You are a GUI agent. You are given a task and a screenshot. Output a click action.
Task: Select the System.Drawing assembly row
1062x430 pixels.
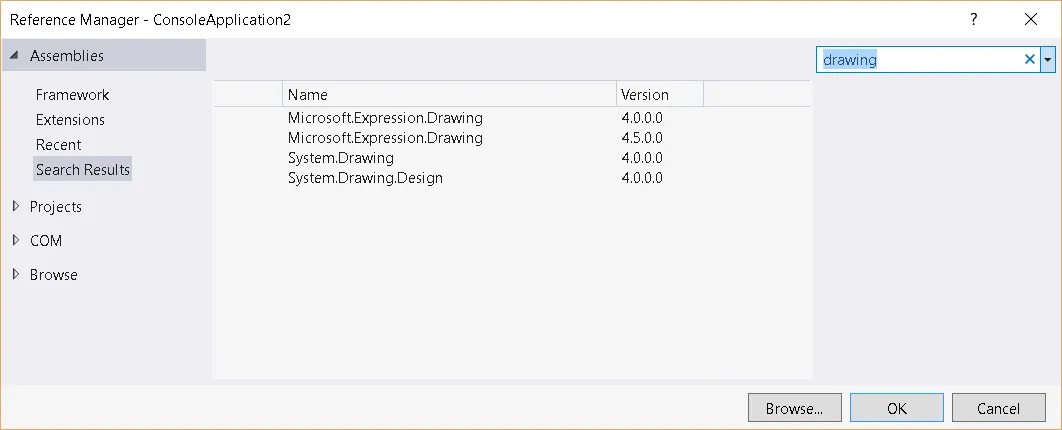pyautogui.click(x=341, y=158)
